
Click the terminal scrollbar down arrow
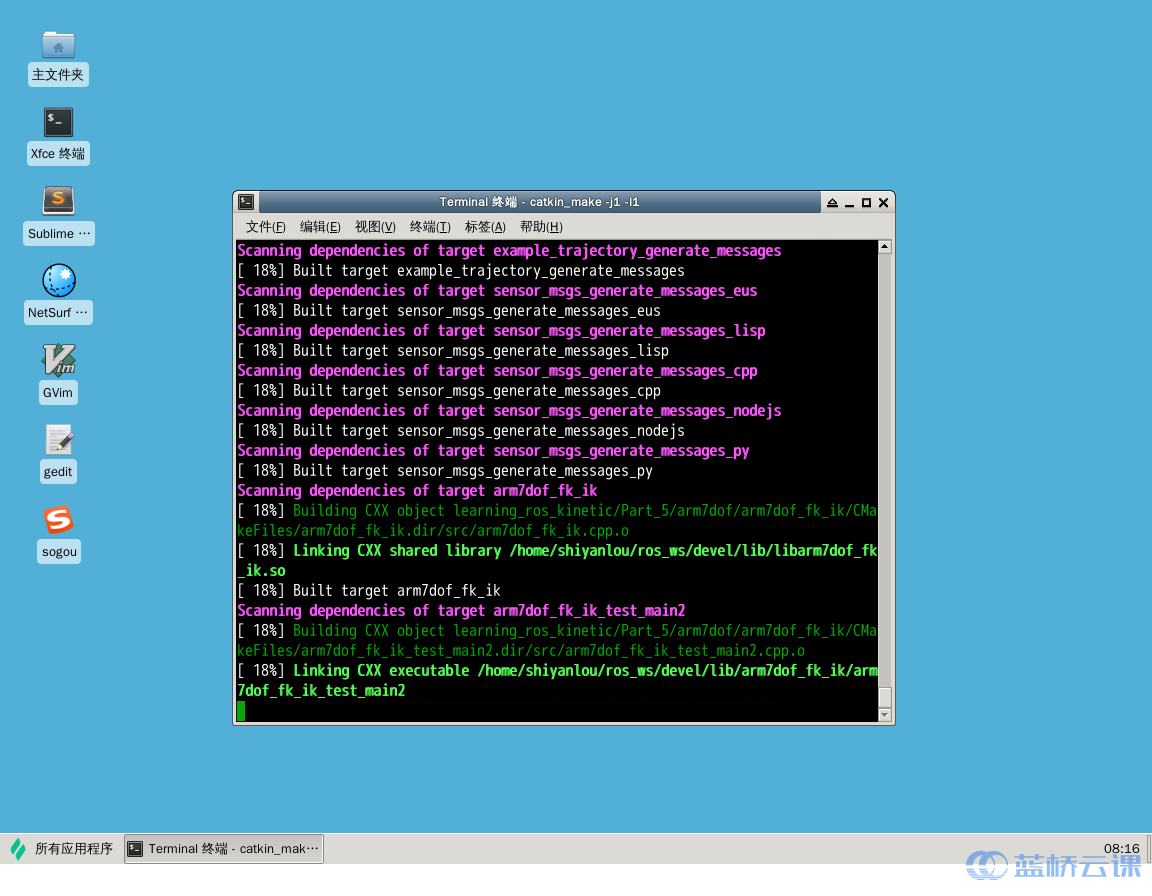(x=884, y=714)
